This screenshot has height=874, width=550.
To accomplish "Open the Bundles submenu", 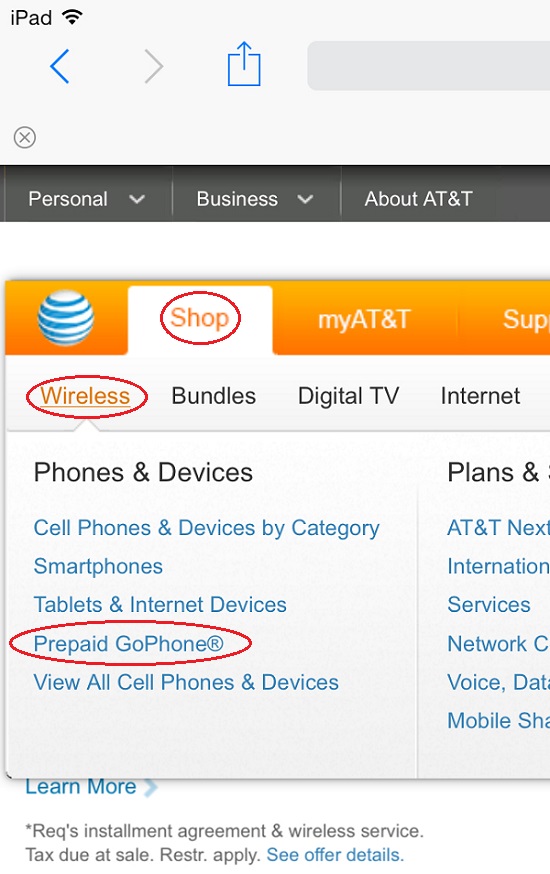I will tap(213, 396).
